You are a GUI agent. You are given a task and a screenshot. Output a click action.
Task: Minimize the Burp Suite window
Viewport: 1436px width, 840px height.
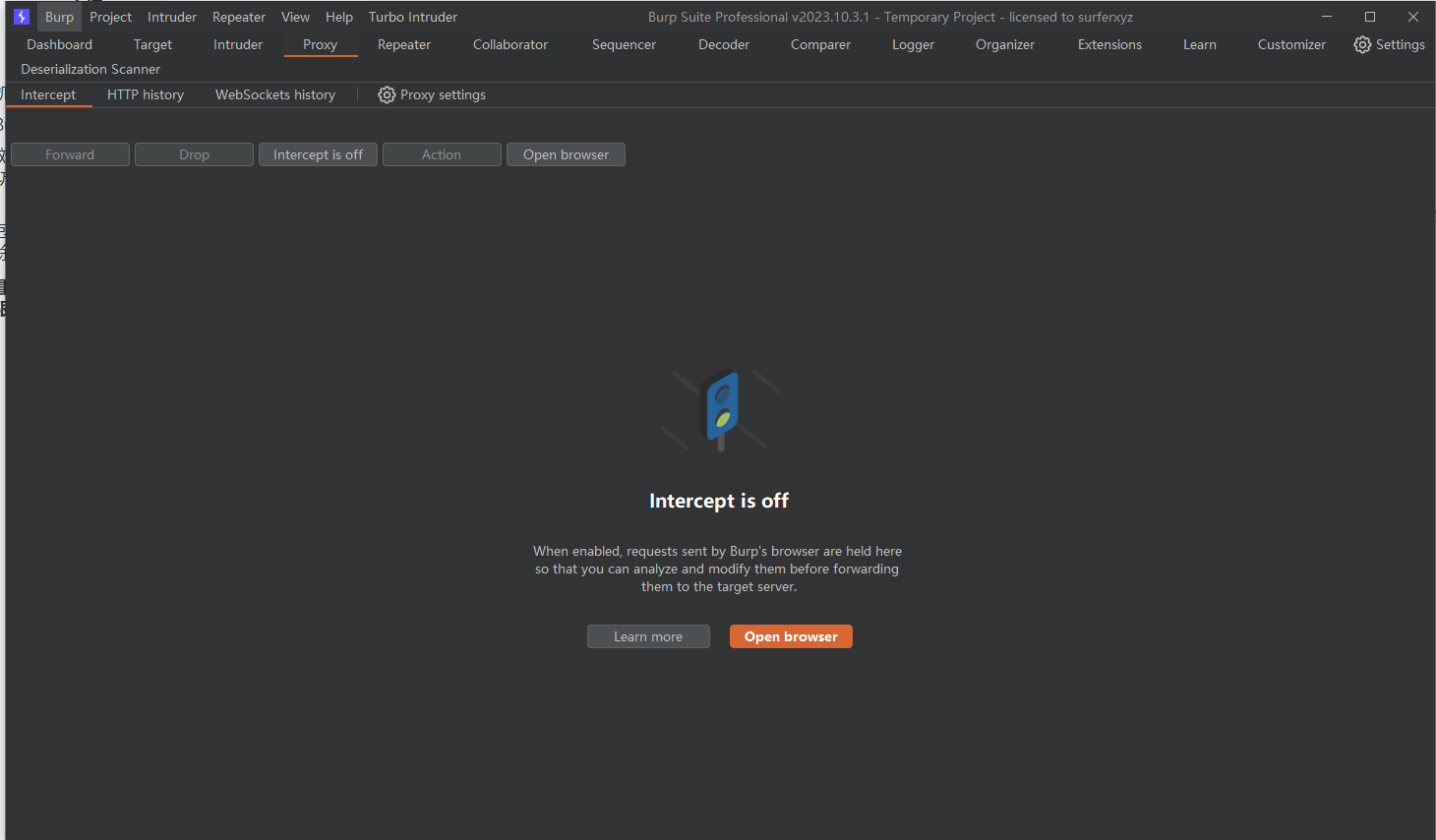click(x=1327, y=17)
